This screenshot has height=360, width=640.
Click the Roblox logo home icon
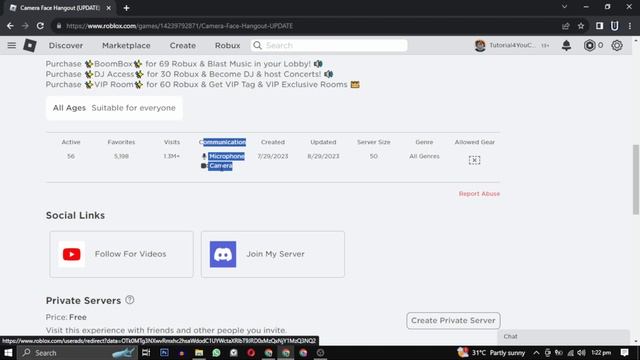[30, 45]
